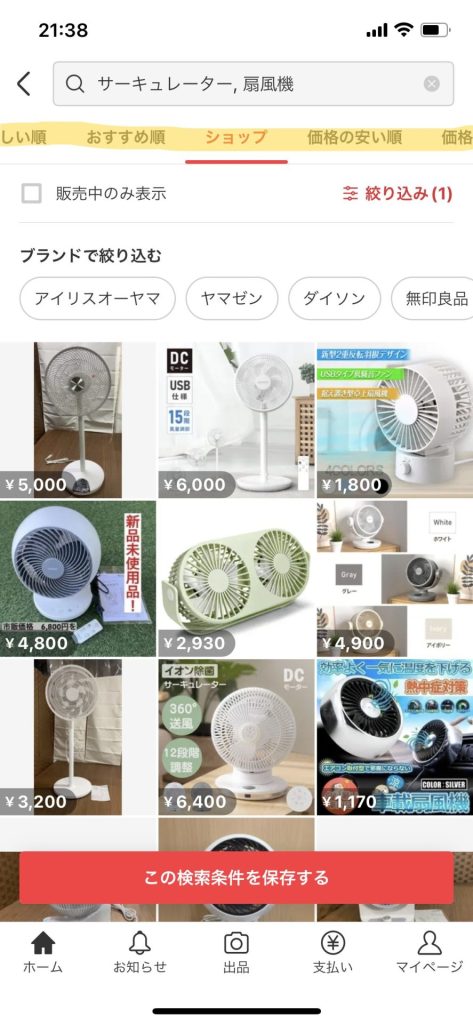This screenshot has width=473, height=1024.
Task: Filter by brand ダイソン
Action: [x=334, y=298]
